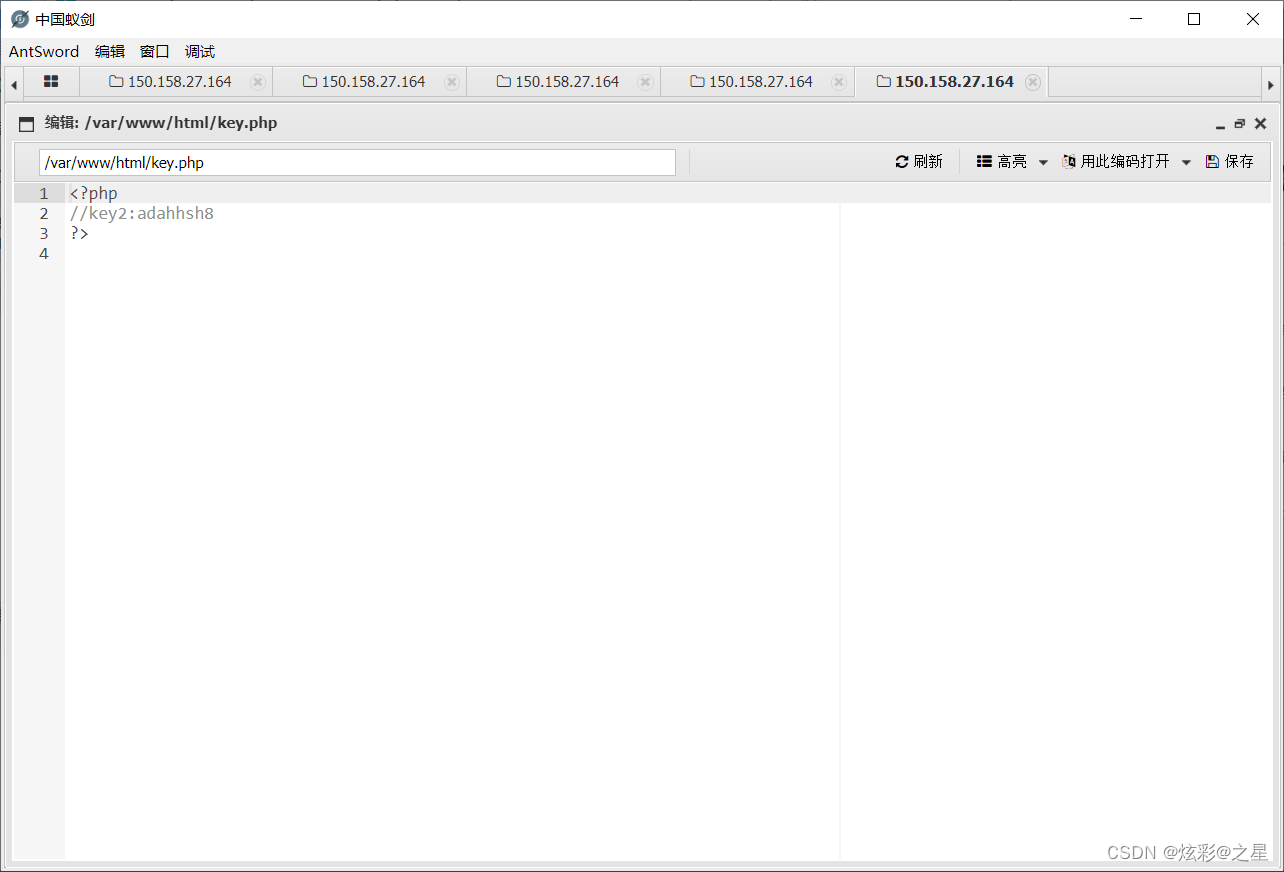Close the first 150.158.27.164 tab after home
Screen dimensions: 1284x872
(258, 82)
